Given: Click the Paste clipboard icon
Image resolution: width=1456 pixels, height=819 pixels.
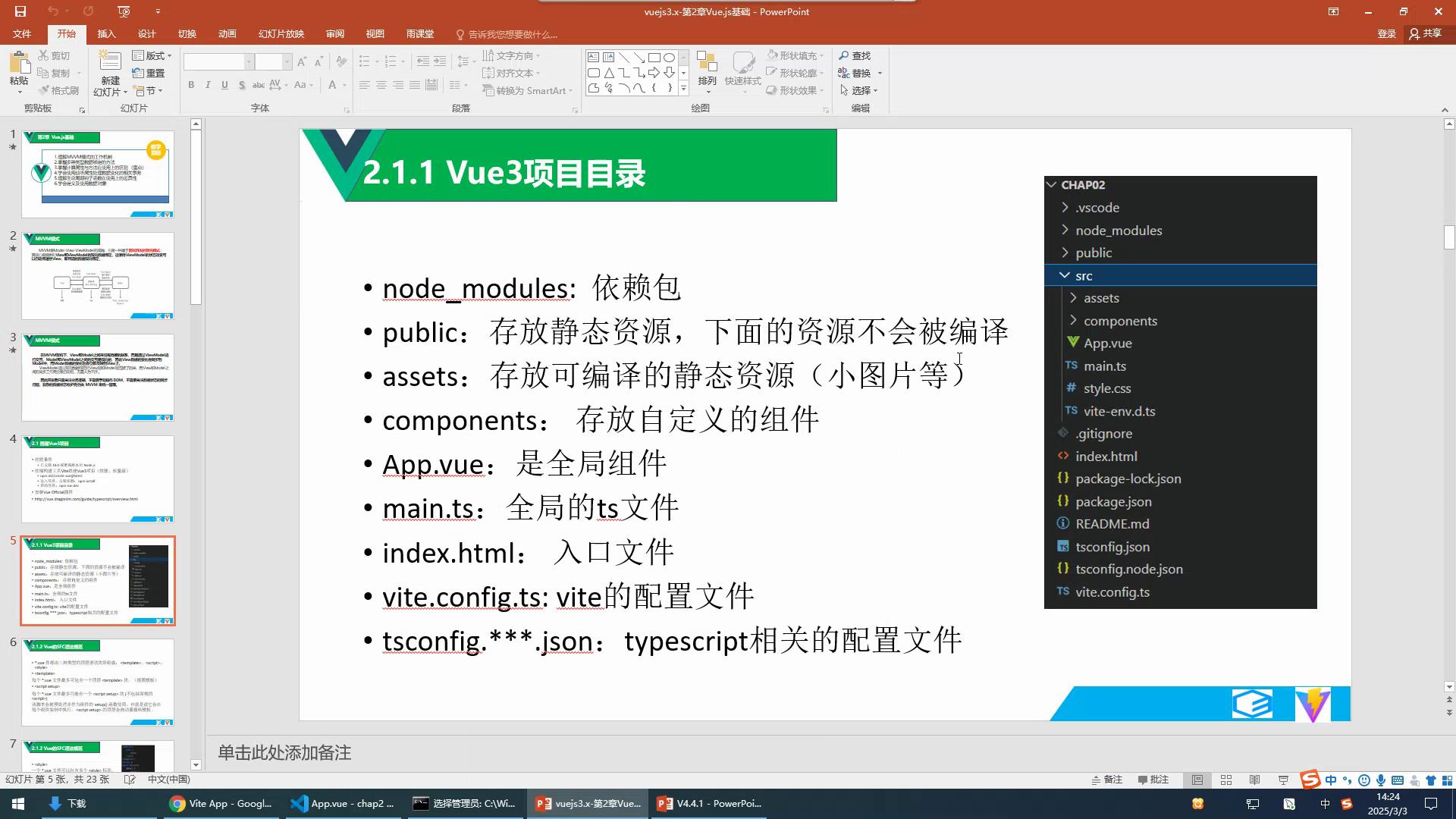Looking at the screenshot, I should (x=19, y=64).
